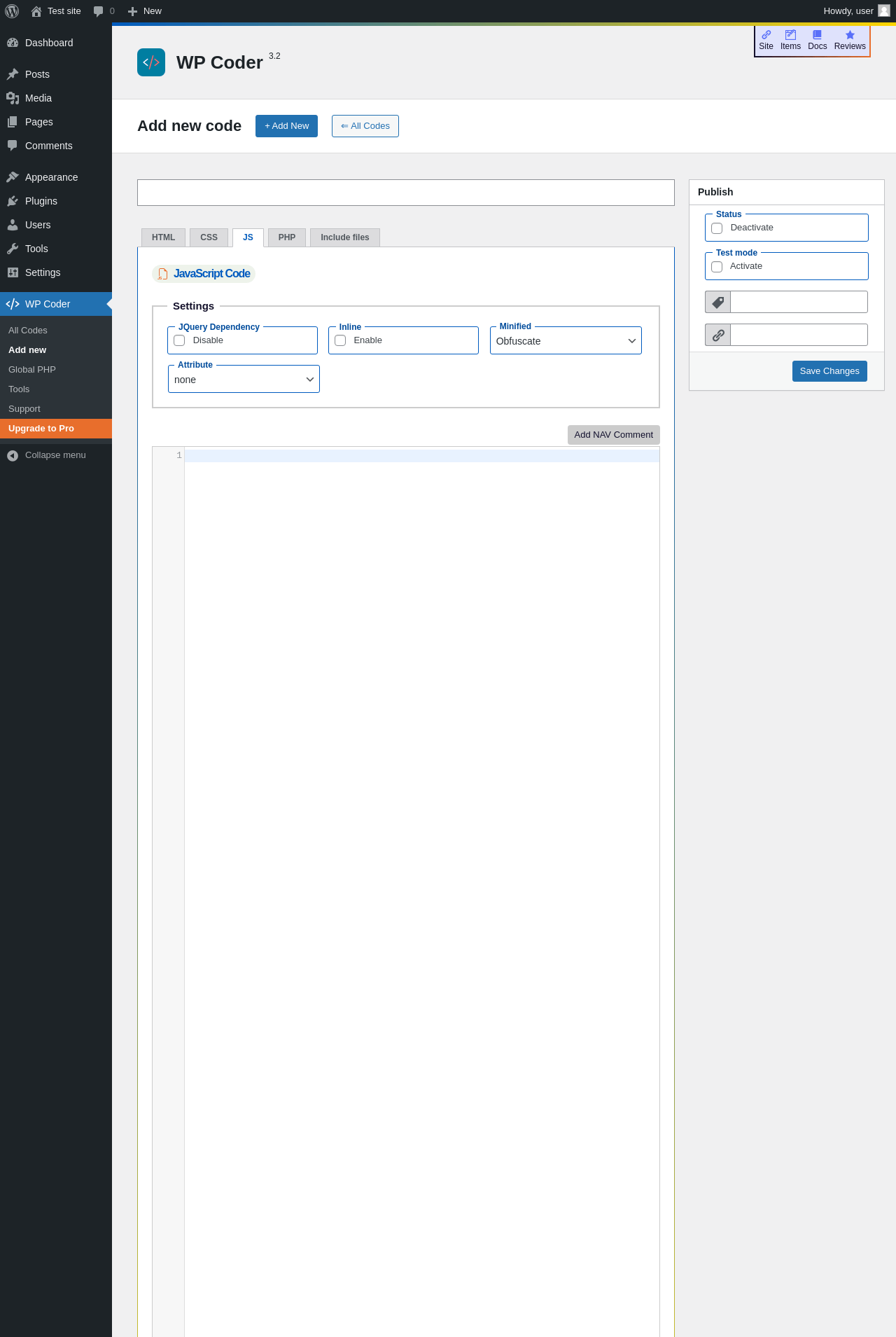896x1337 pixels.
Task: Click the tag text field in Publish box
Action: tap(799, 302)
